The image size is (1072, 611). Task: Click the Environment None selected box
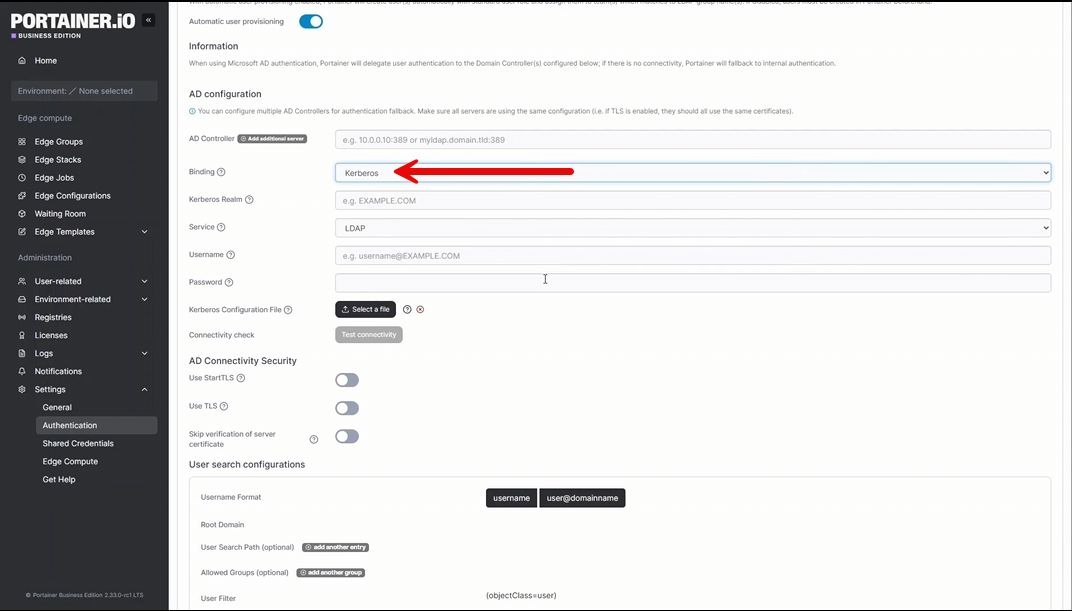(x=84, y=91)
